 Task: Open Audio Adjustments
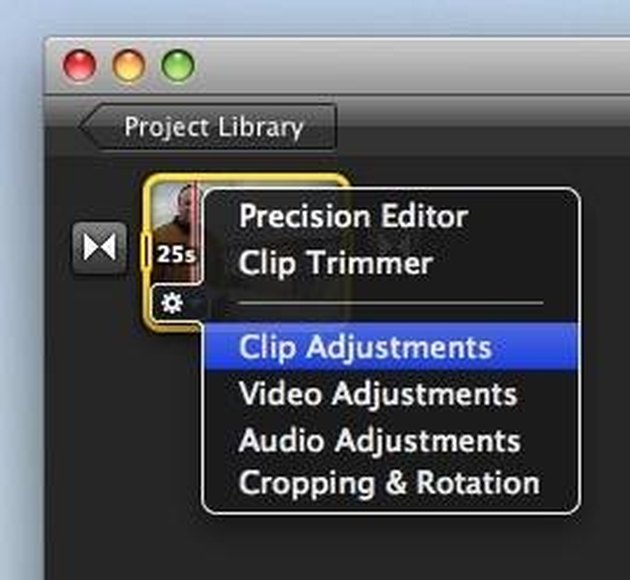[x=379, y=440]
